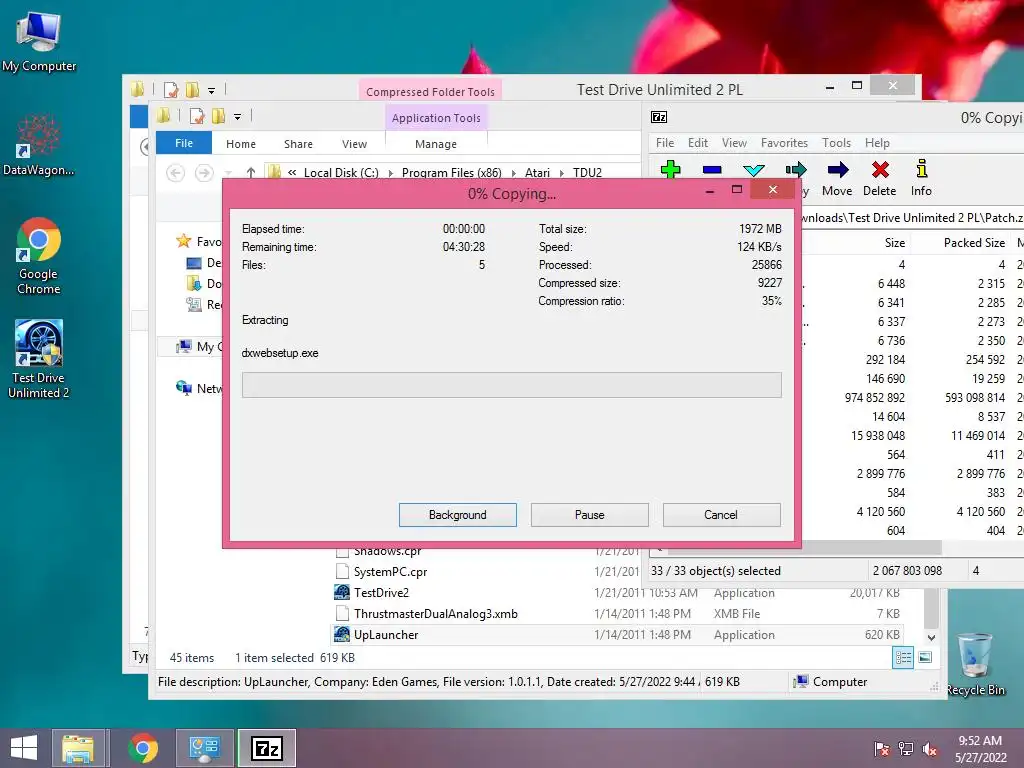Click the 7-Zip Copy arrow icon

pyautogui.click(x=795, y=170)
